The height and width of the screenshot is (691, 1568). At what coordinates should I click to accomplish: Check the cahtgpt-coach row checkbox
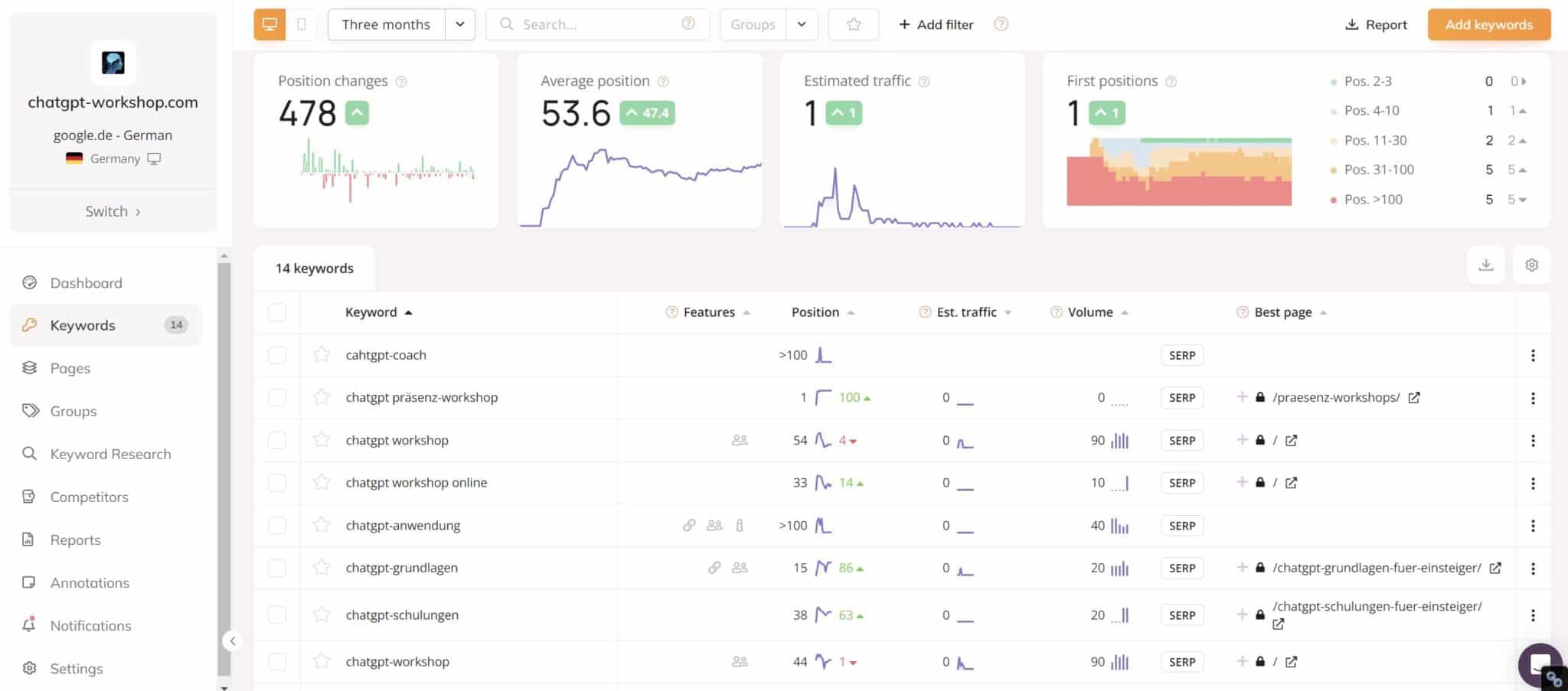(x=277, y=355)
